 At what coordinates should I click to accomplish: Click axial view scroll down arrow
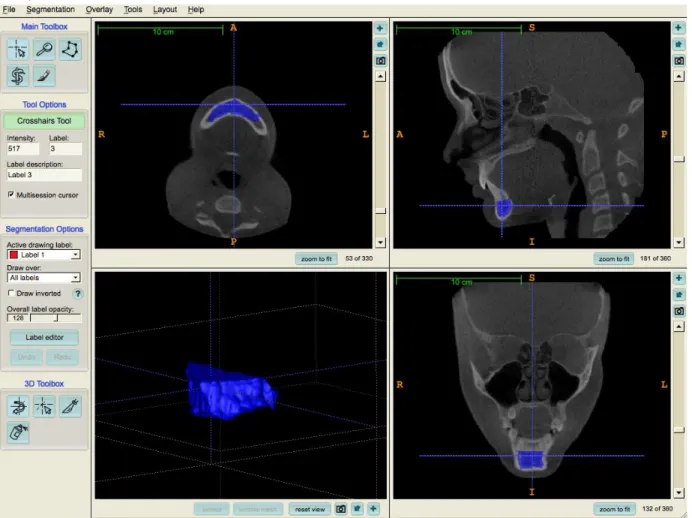click(380, 242)
